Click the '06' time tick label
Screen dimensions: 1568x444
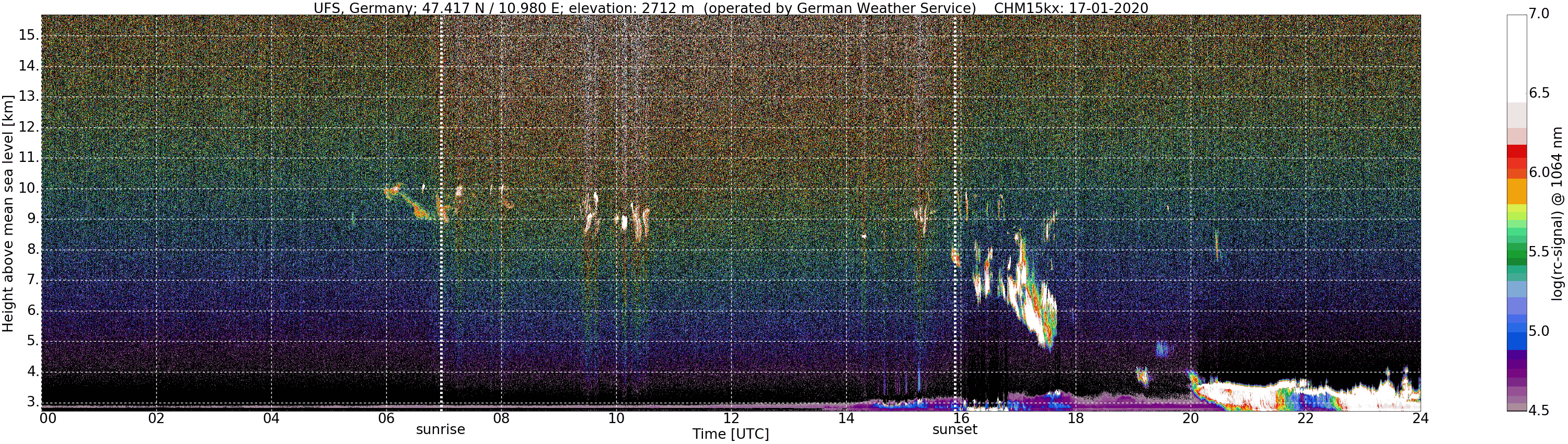click(x=386, y=418)
